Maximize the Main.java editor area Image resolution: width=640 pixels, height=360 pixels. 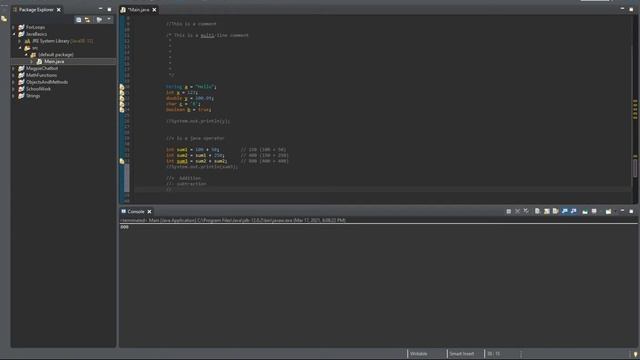[x=631, y=9]
